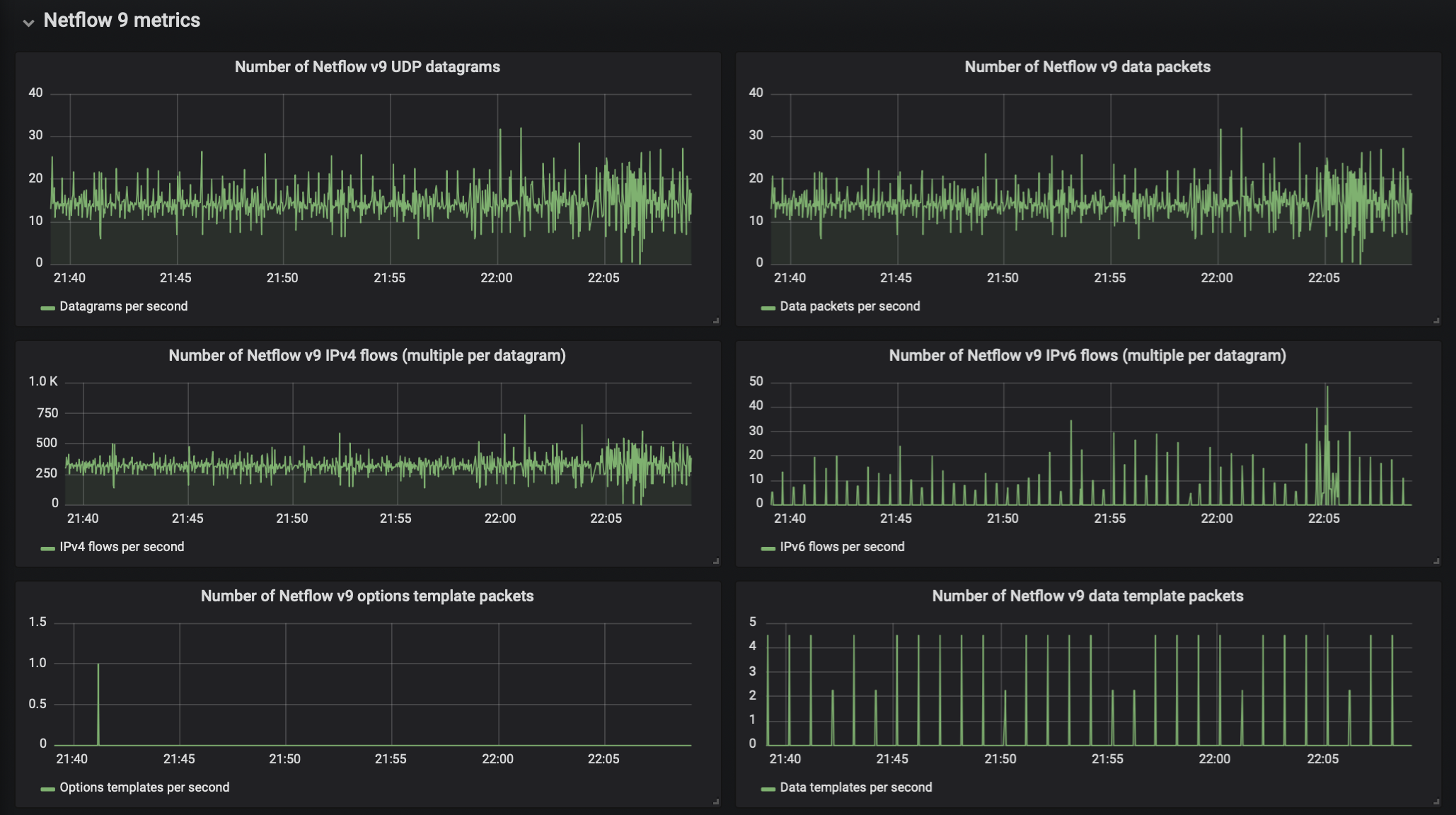Viewport: 1456px width, 815px height.
Task: Click the resize handle of the IPv6 flows panel
Action: click(x=1436, y=562)
